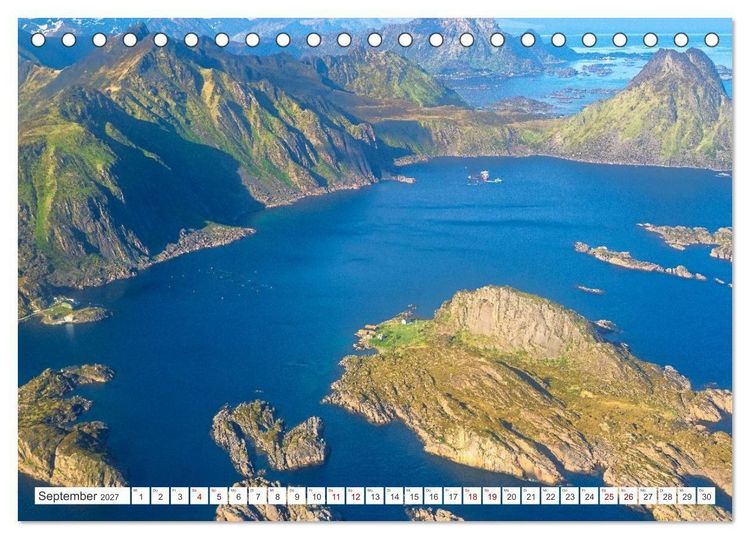
Task: Select day 21 in the calendar strip
Action: (531, 496)
